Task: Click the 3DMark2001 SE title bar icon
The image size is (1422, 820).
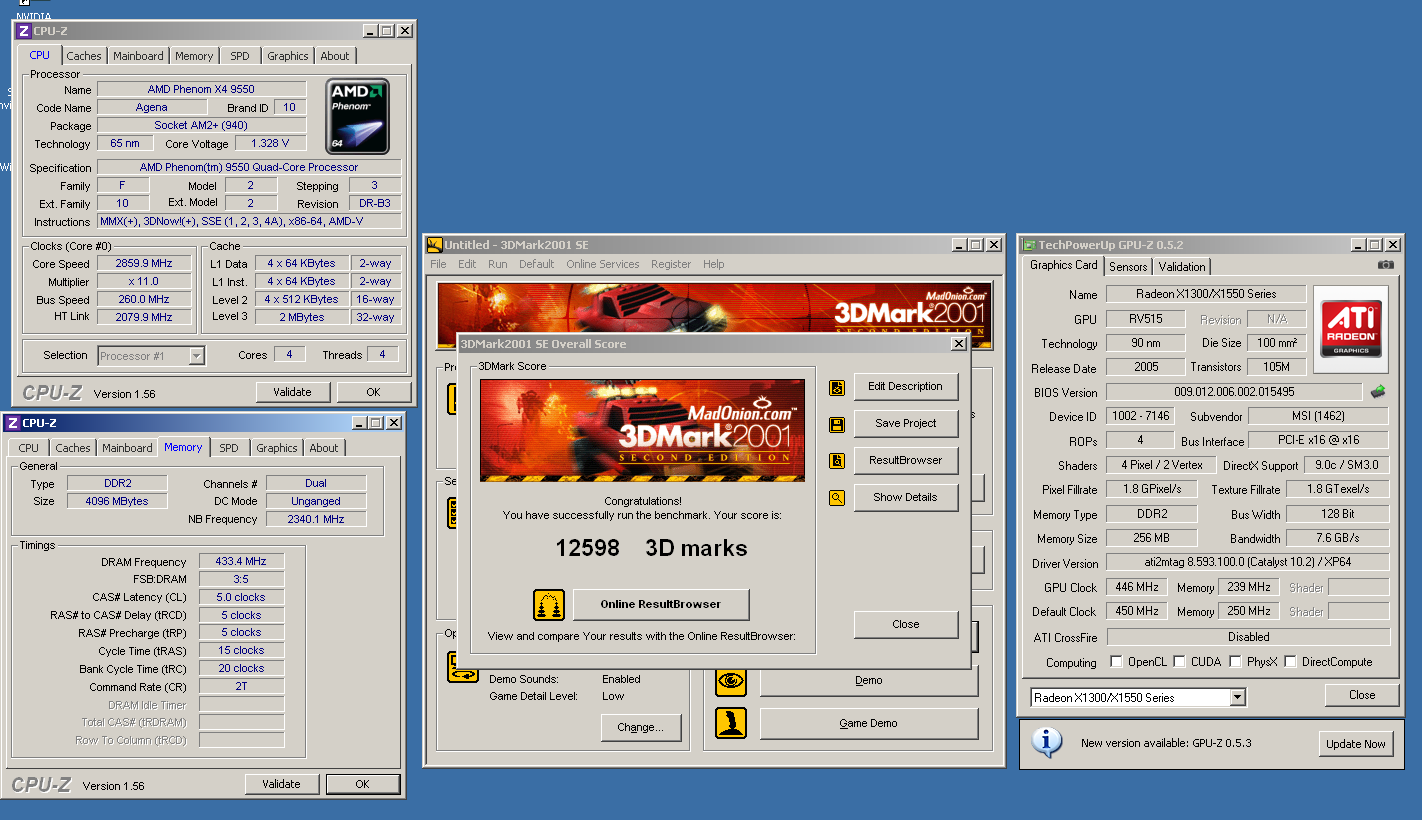Action: (434, 244)
